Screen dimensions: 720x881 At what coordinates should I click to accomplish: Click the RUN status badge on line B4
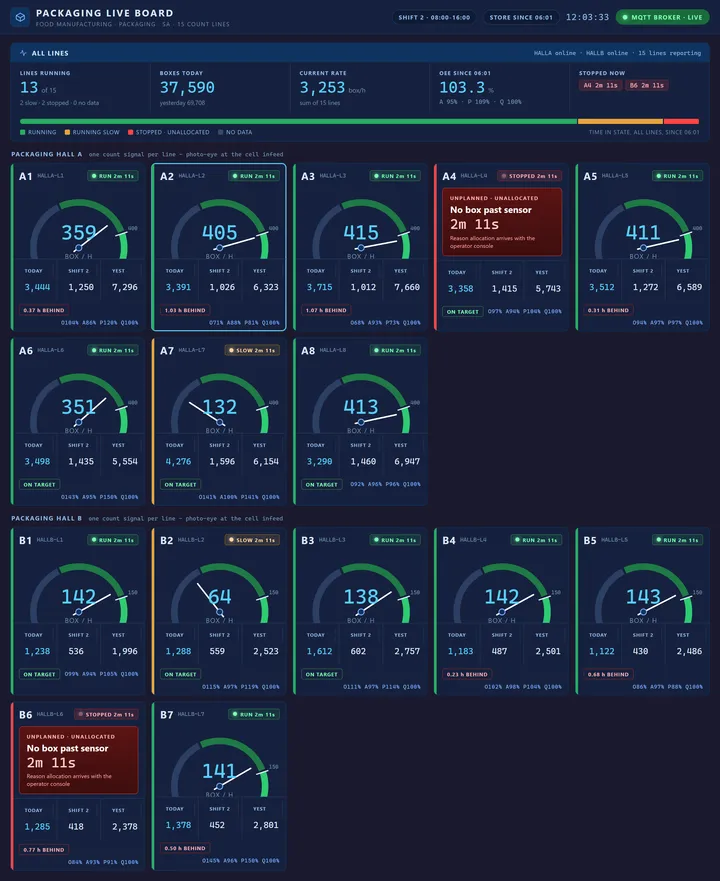(x=536, y=540)
